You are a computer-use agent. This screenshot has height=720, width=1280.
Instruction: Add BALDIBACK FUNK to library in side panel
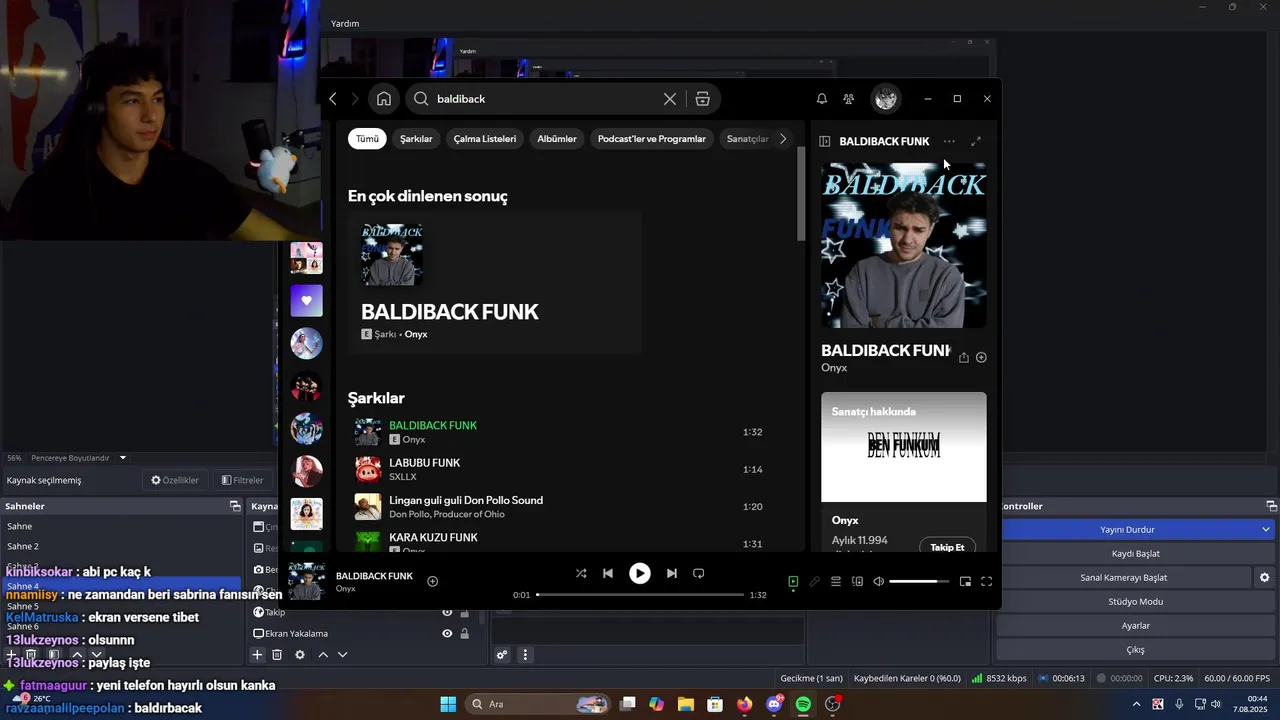pos(981,357)
